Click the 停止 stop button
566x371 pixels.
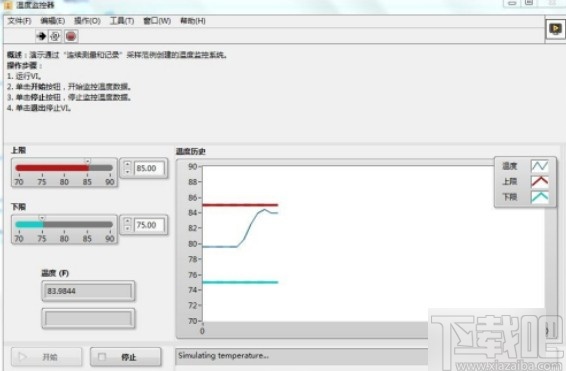coord(126,357)
